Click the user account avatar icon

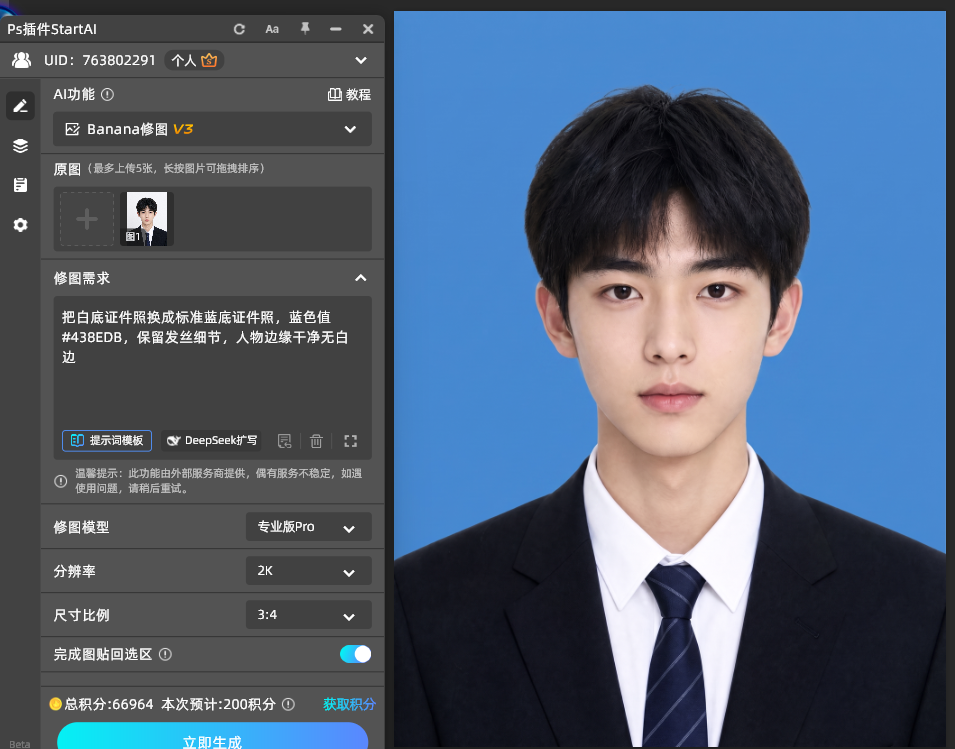tap(21, 60)
